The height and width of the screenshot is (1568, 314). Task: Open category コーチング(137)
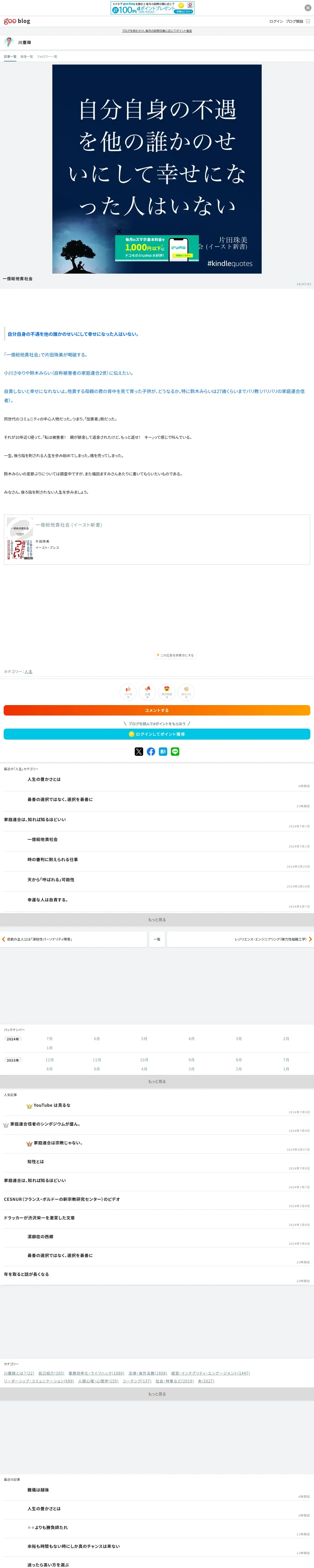tap(137, 1381)
